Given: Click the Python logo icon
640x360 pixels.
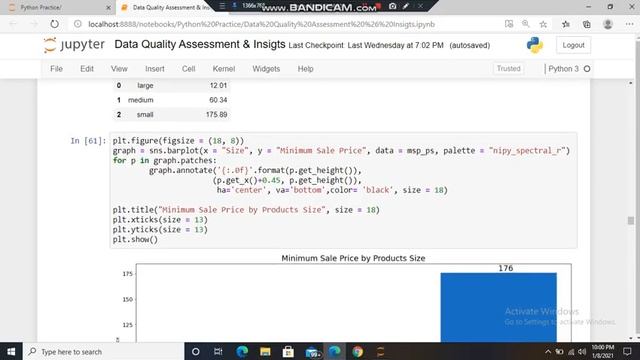Looking at the screenshot, I should pos(534,45).
